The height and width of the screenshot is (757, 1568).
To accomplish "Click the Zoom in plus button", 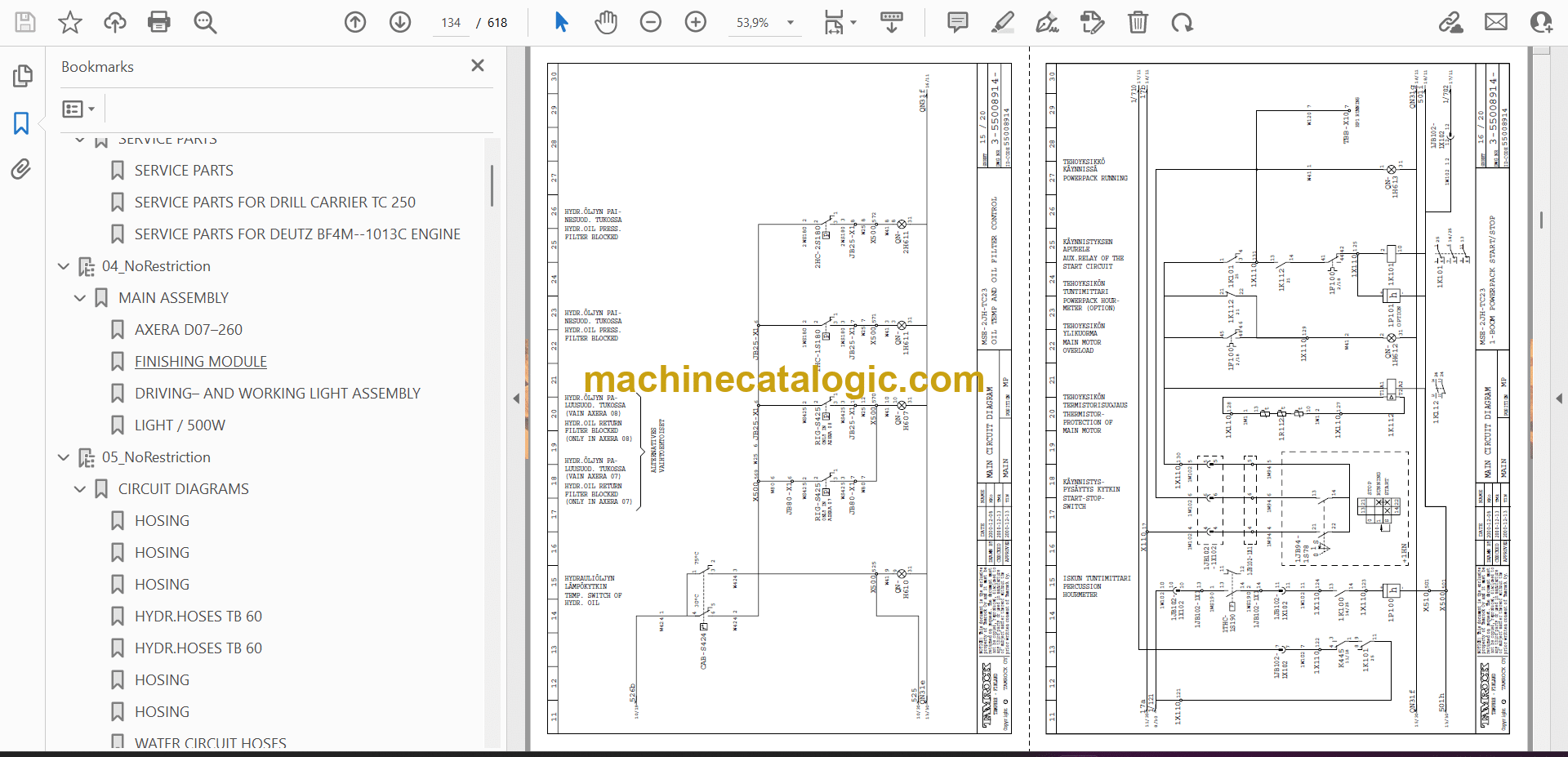I will coord(695,22).
